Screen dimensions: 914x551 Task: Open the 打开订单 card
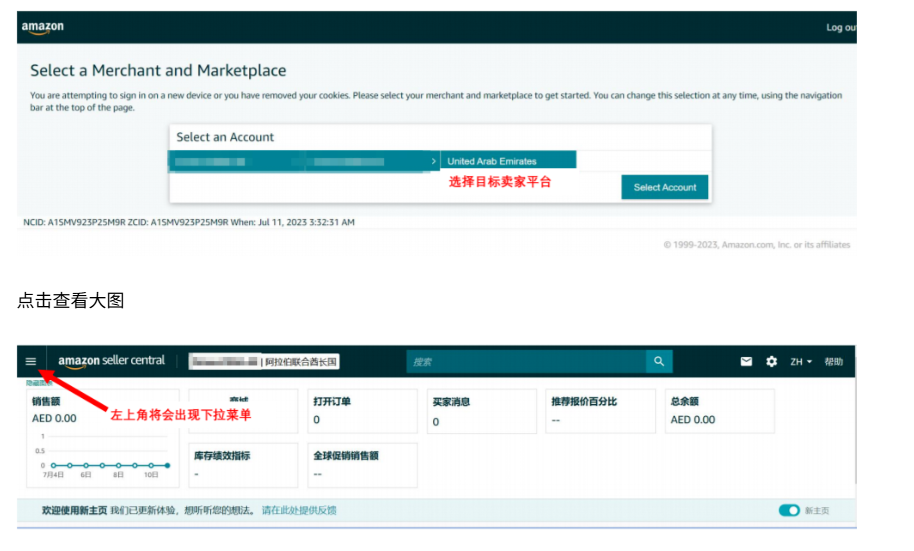pyautogui.click(x=358, y=411)
